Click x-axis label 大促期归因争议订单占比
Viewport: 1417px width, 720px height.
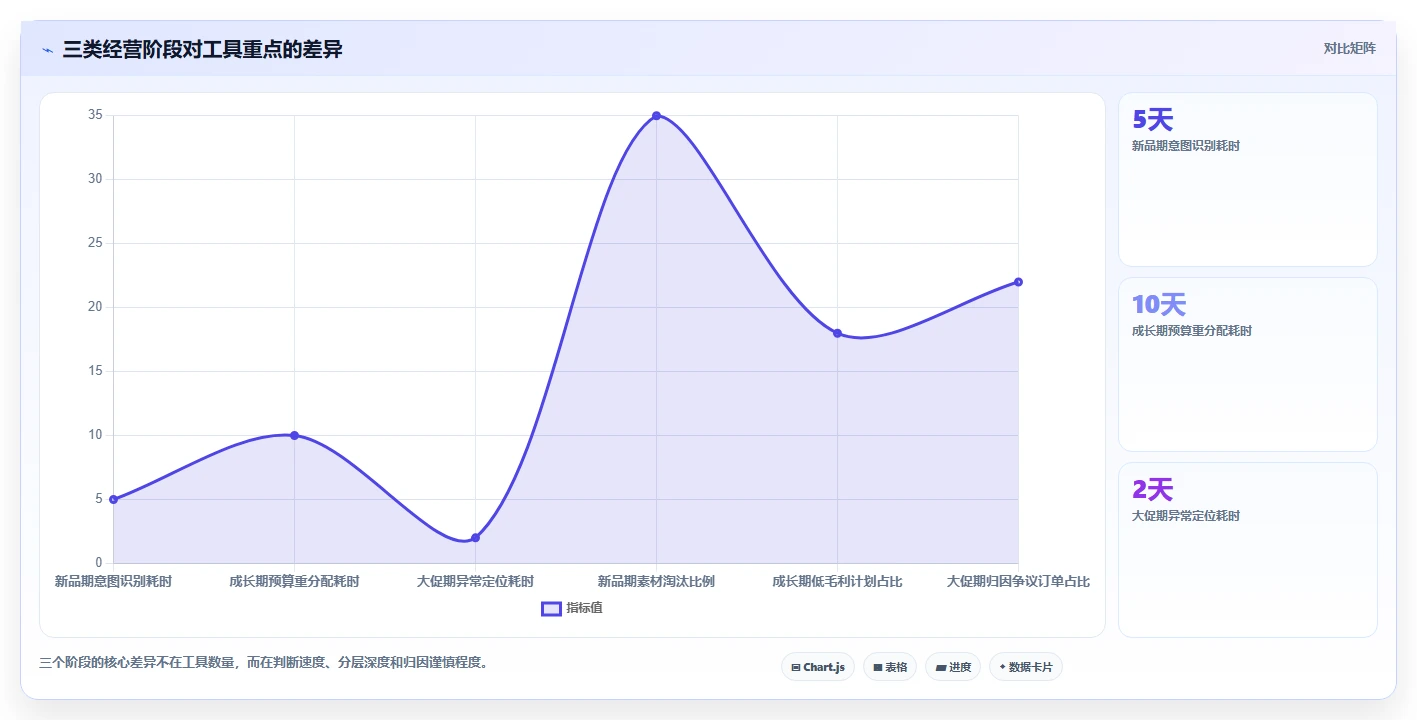click(1018, 581)
